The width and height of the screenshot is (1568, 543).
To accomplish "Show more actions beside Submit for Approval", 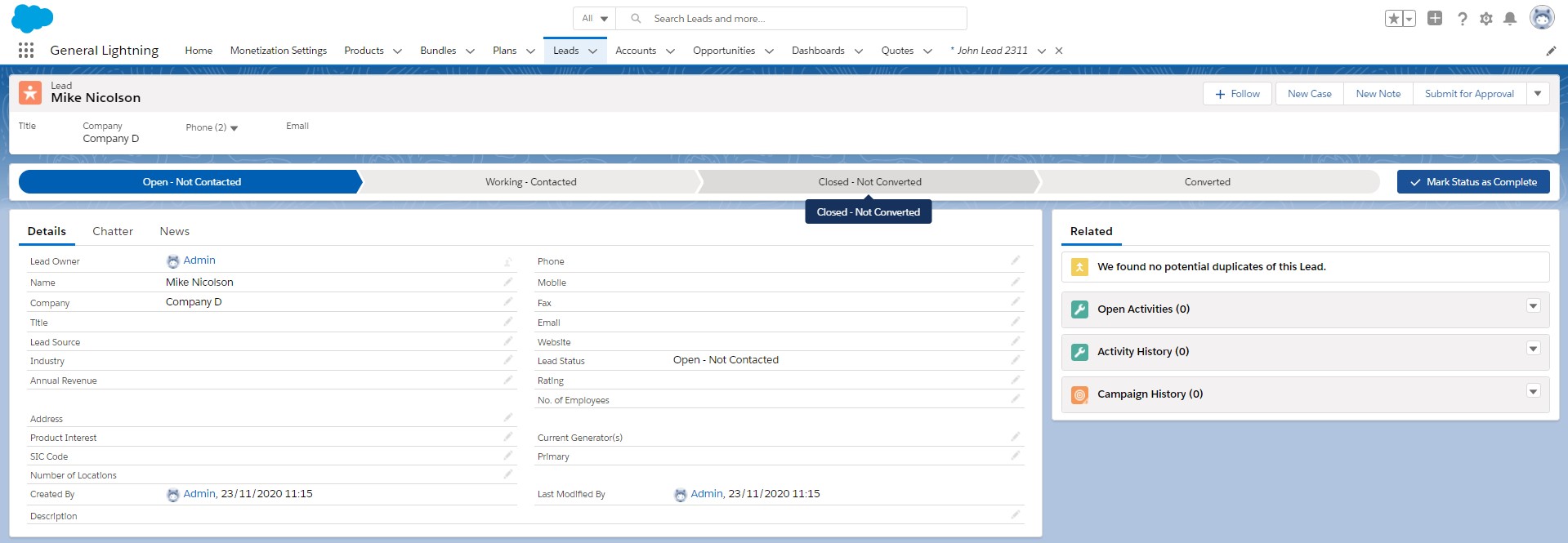I will pyautogui.click(x=1537, y=94).
